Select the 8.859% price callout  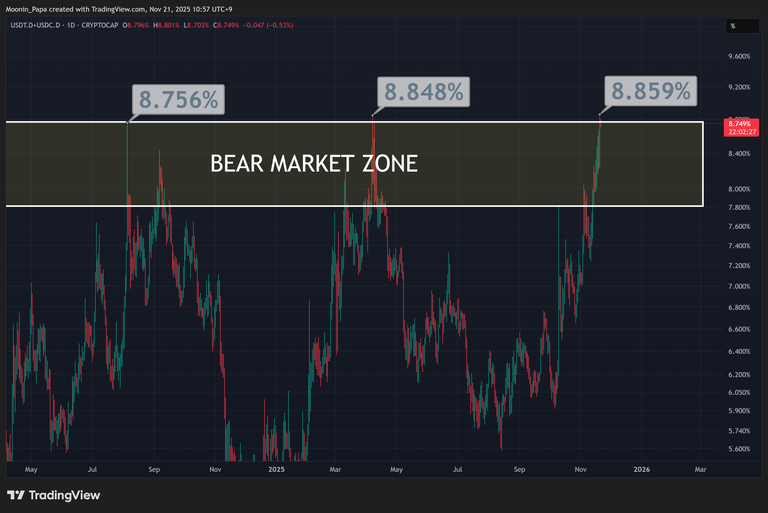(651, 92)
